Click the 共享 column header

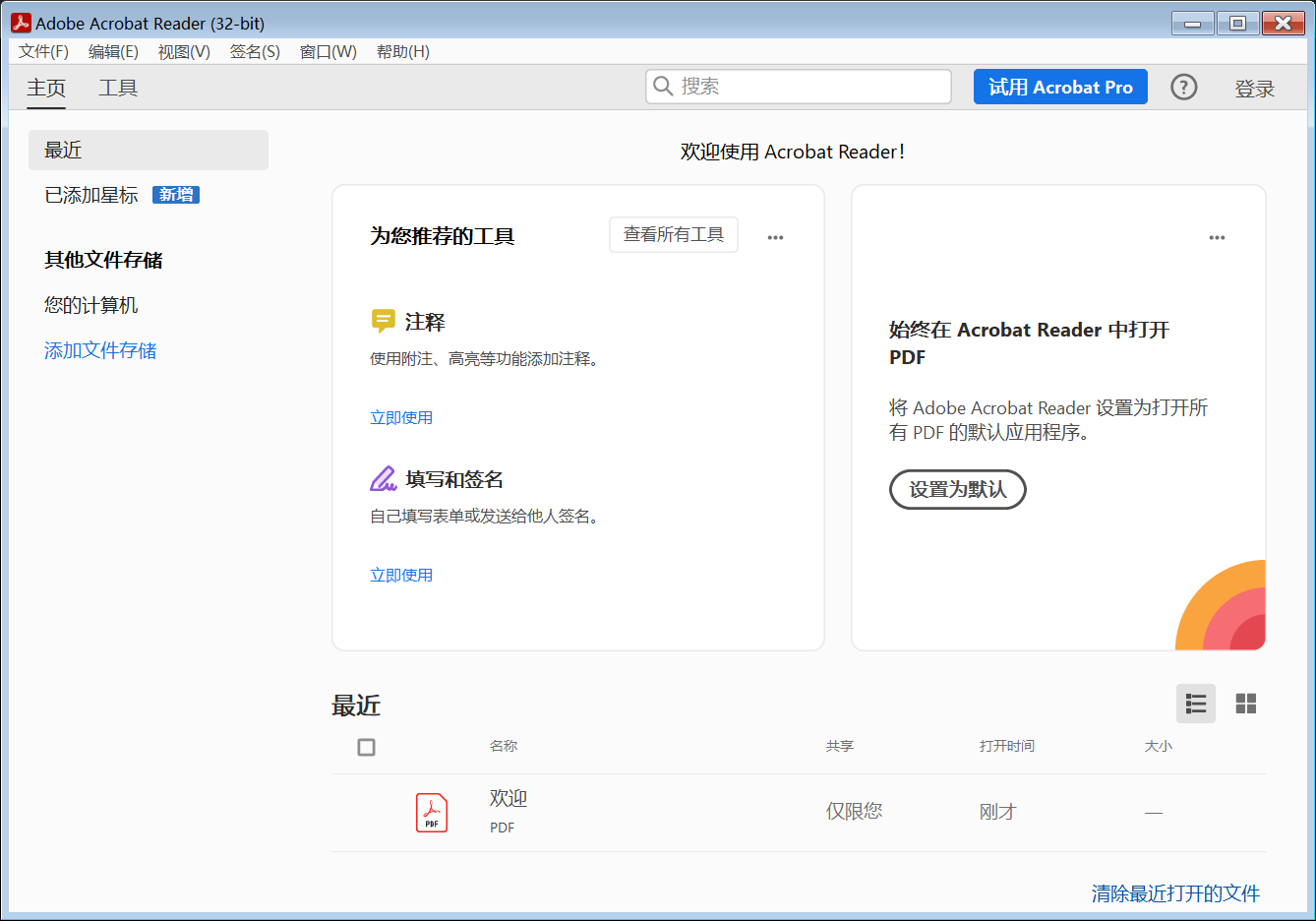(840, 746)
